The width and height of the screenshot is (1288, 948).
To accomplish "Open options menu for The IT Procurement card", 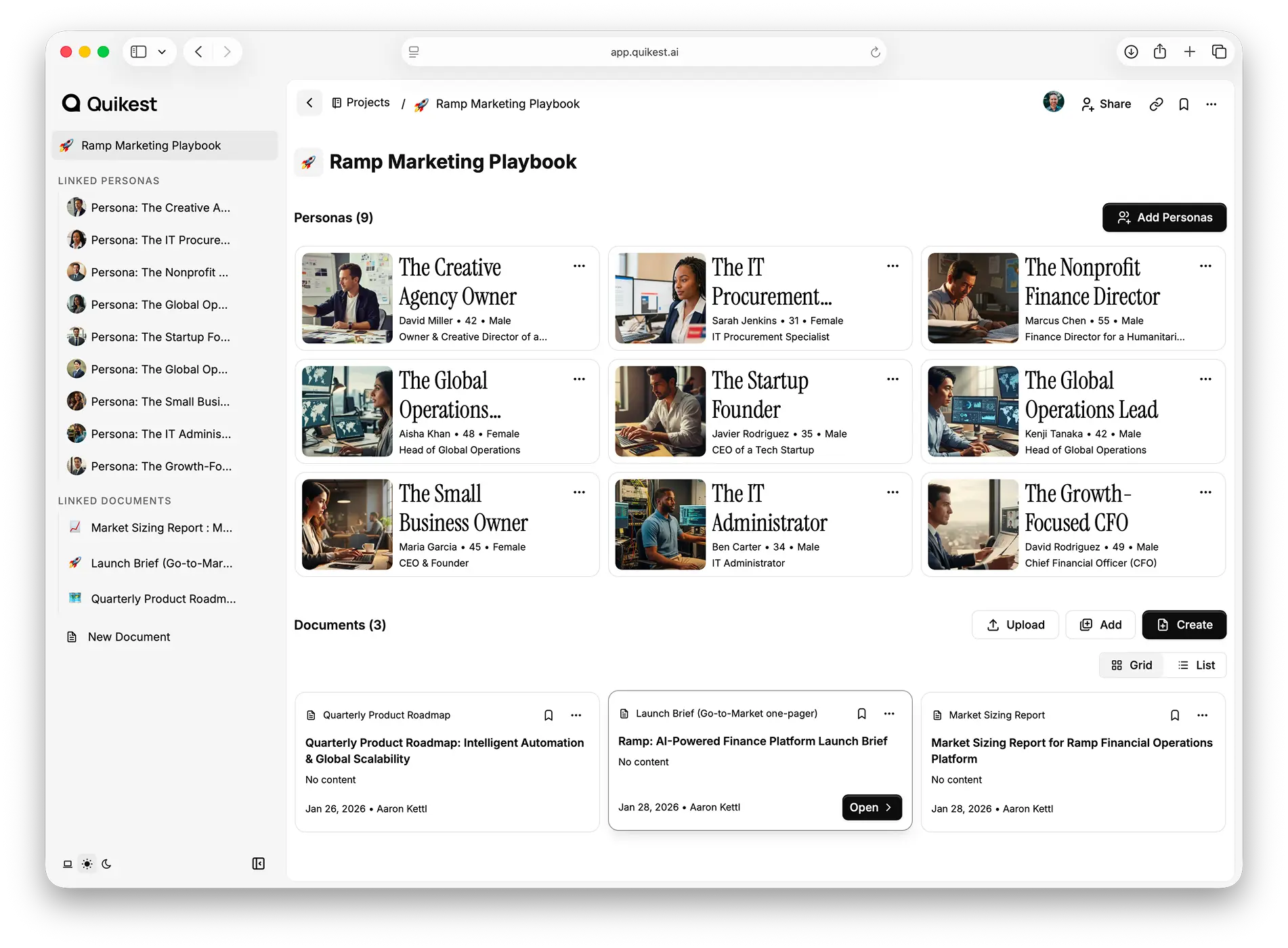I will (x=893, y=266).
